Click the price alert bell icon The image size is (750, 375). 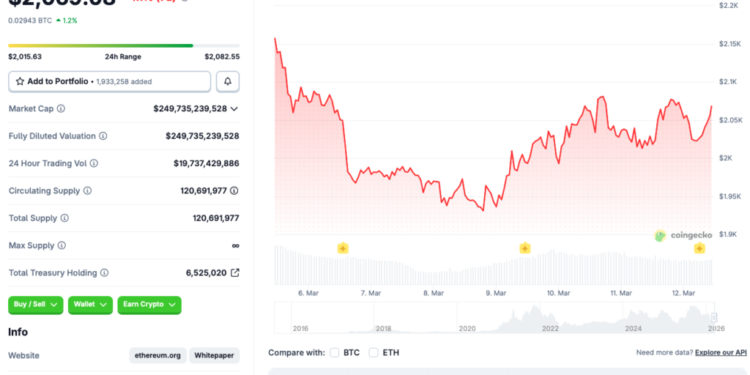[x=228, y=81]
